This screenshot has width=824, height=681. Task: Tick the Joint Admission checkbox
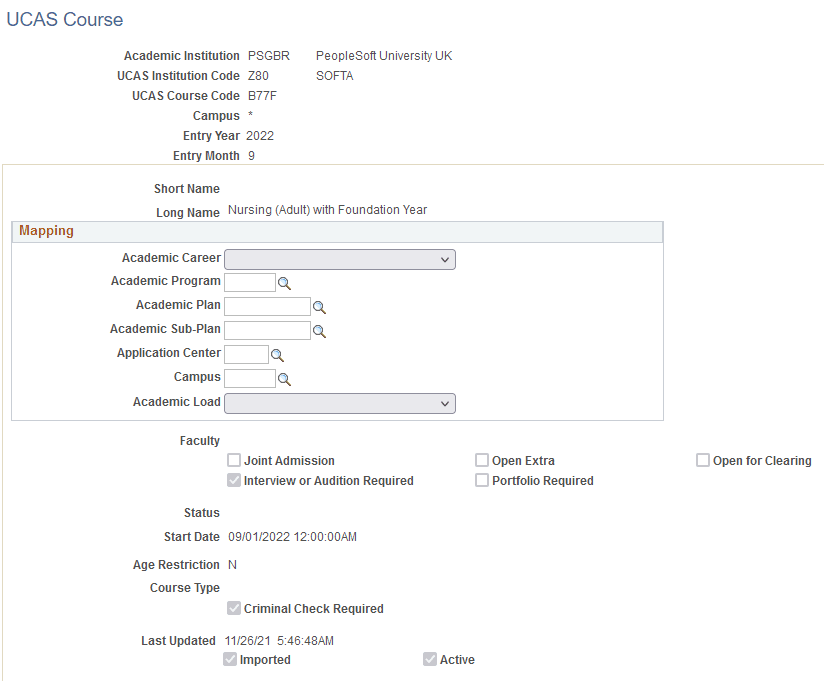[234, 460]
